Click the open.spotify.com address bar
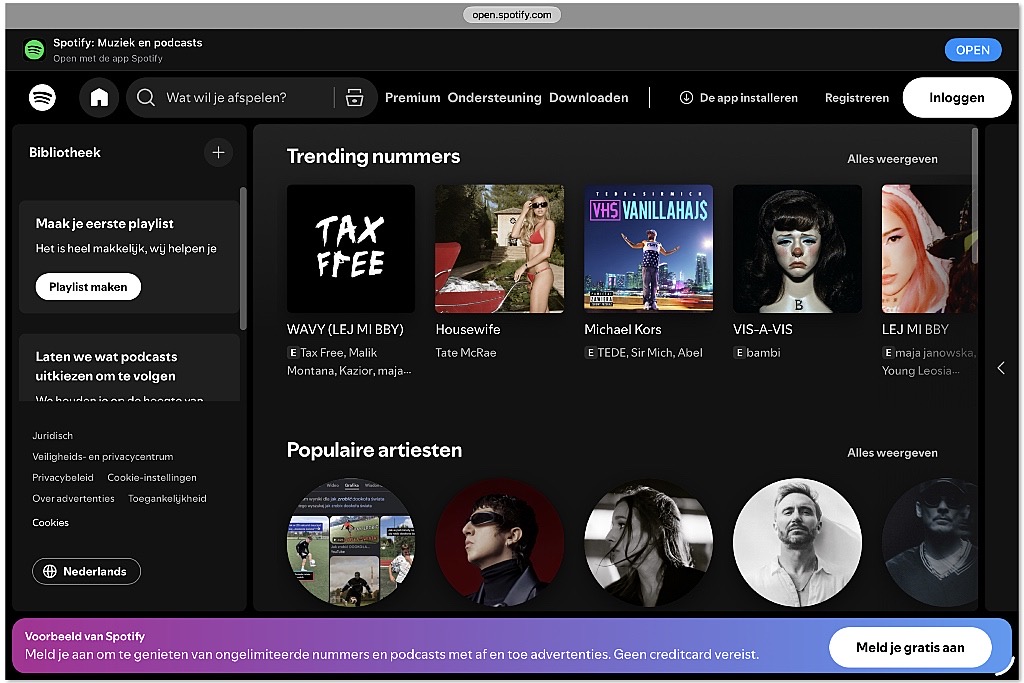The height and width of the screenshot is (683, 1024). tap(512, 15)
